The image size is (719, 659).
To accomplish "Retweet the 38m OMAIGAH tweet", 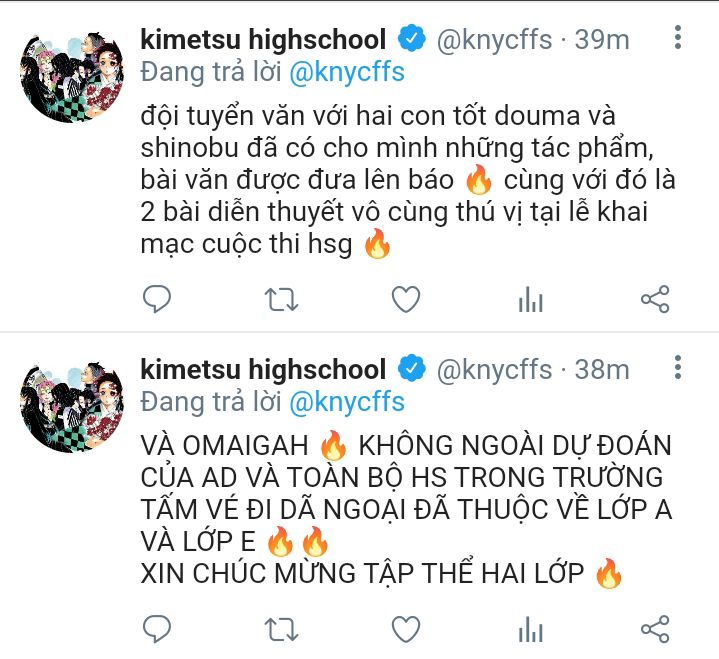I will click(x=281, y=629).
